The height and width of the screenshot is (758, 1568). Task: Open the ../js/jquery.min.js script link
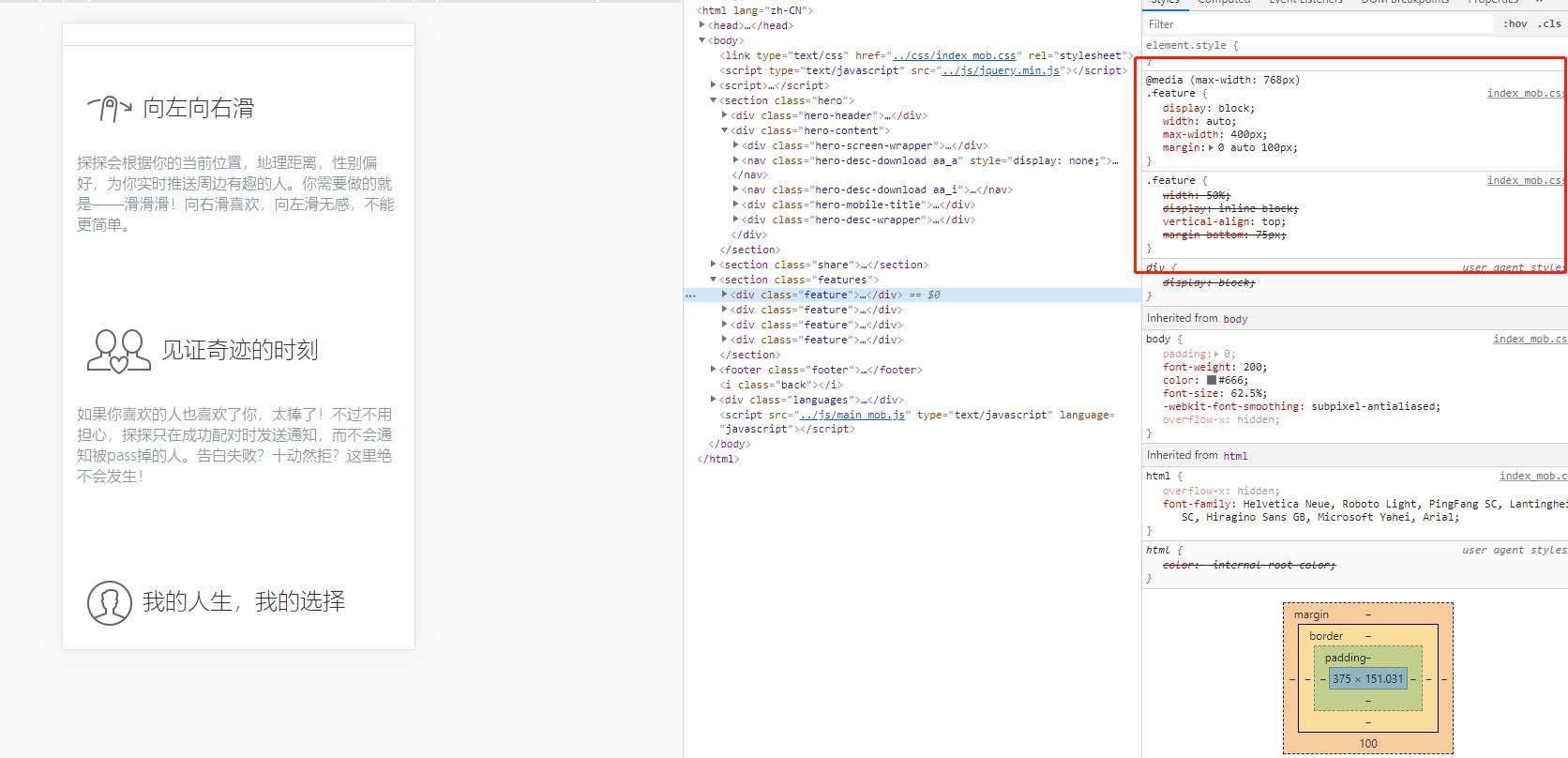click(999, 70)
